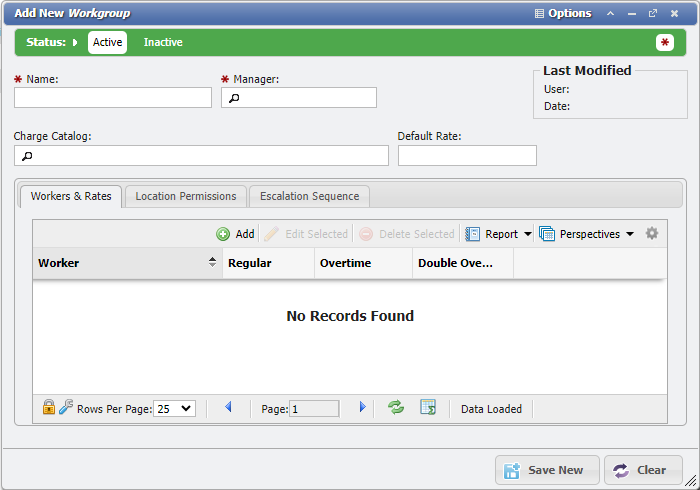
Task: Switch to Escalation Sequence tab
Action: click(310, 196)
